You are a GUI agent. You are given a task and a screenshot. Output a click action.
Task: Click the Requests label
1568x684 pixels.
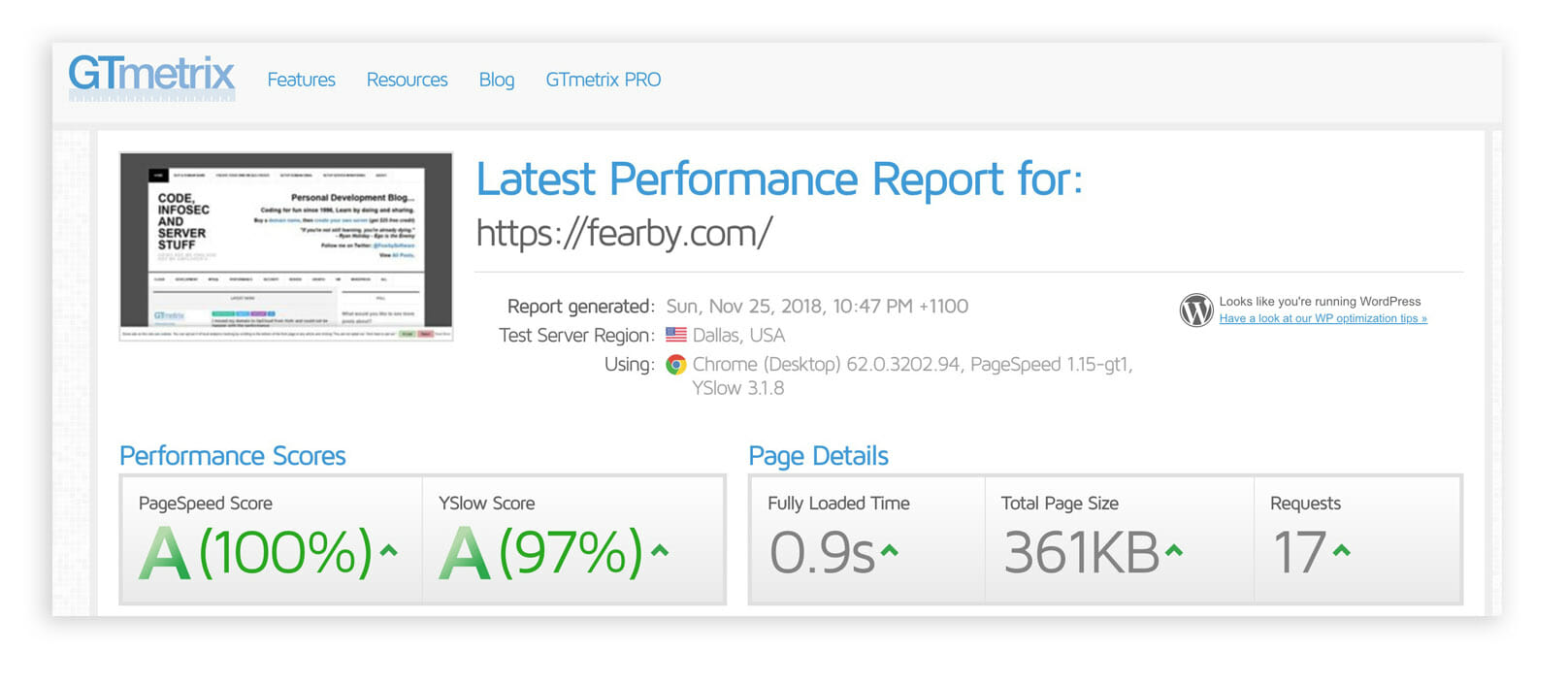[1305, 504]
